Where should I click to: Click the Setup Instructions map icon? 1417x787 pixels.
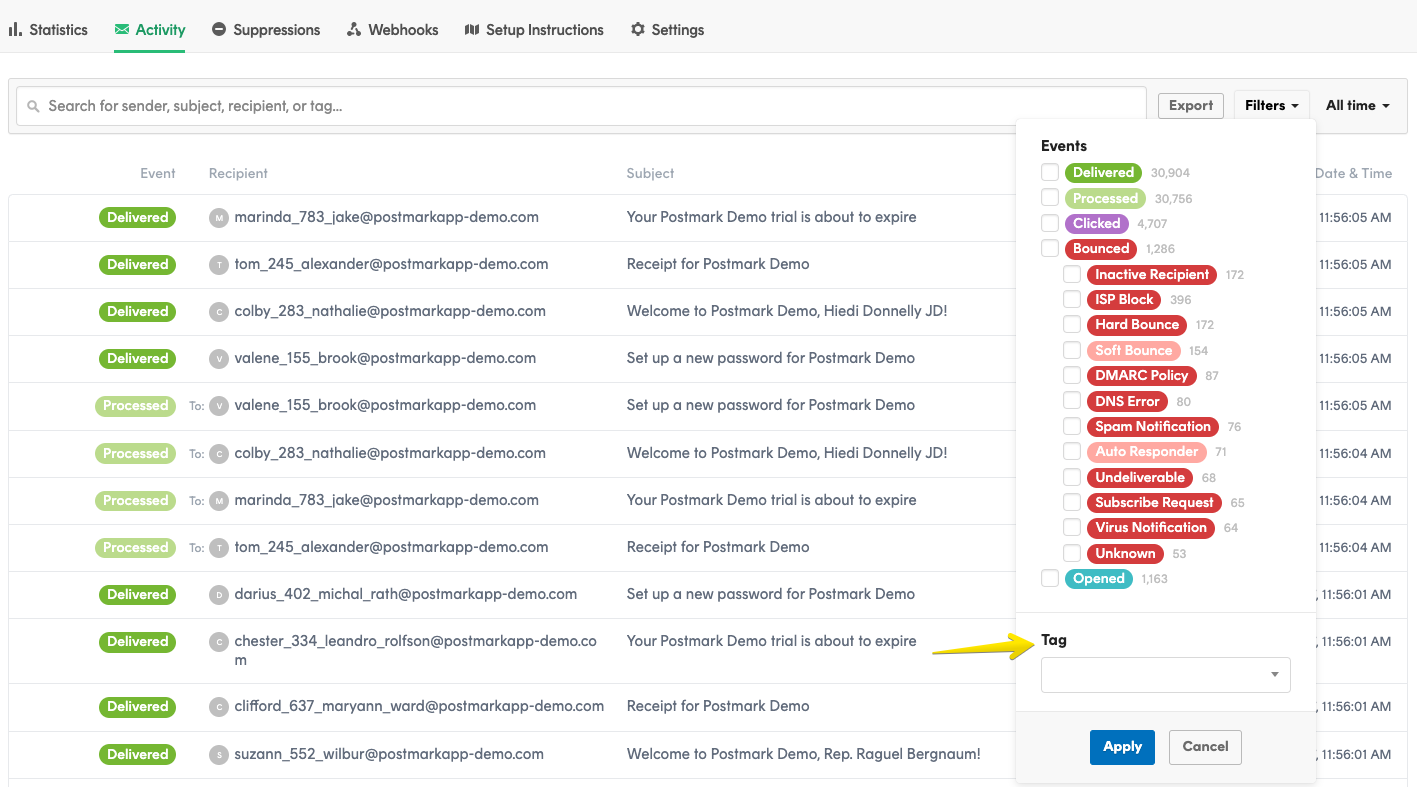[472, 30]
